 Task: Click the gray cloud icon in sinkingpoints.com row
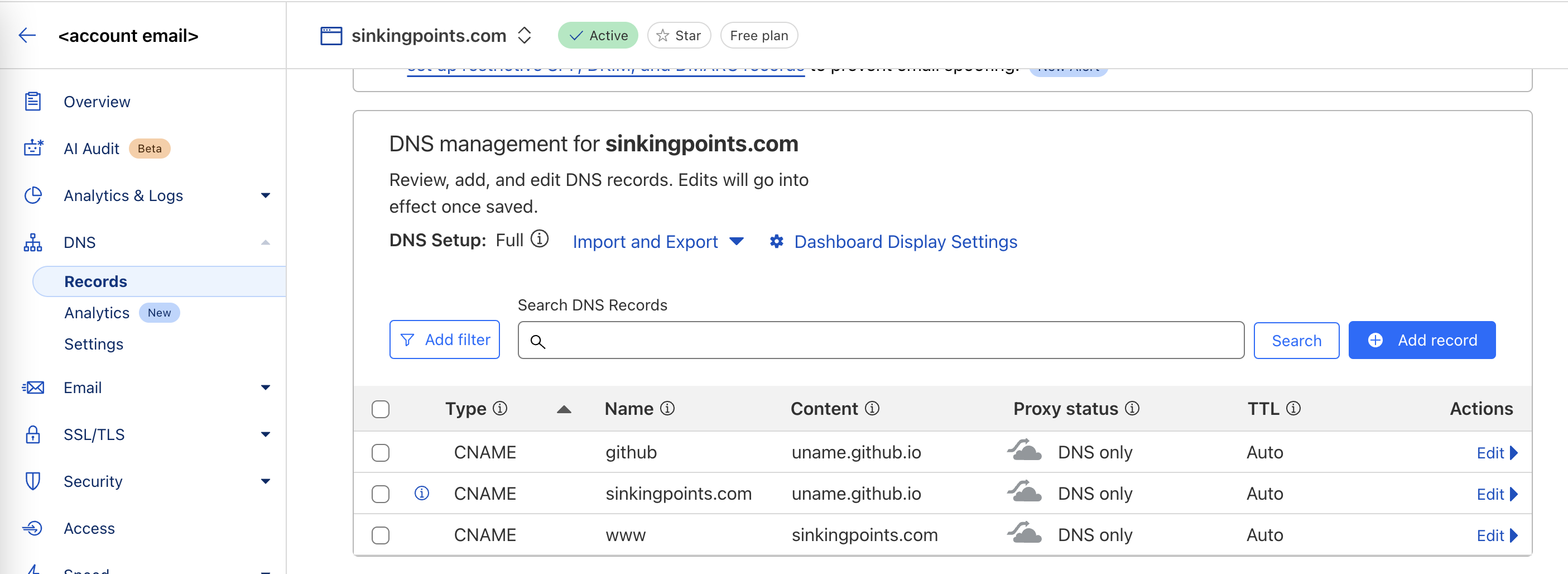tap(1025, 491)
